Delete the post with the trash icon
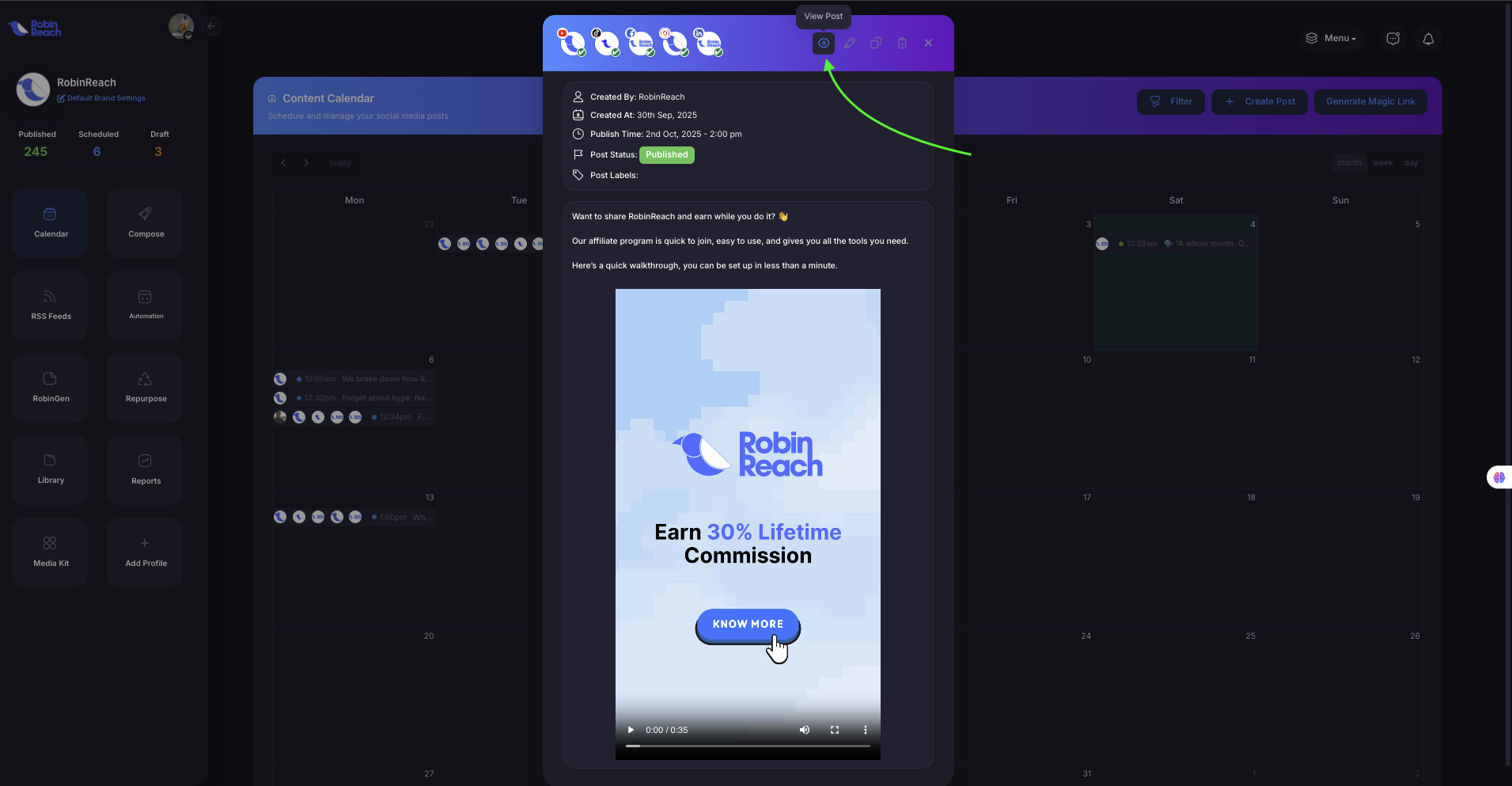 902,43
